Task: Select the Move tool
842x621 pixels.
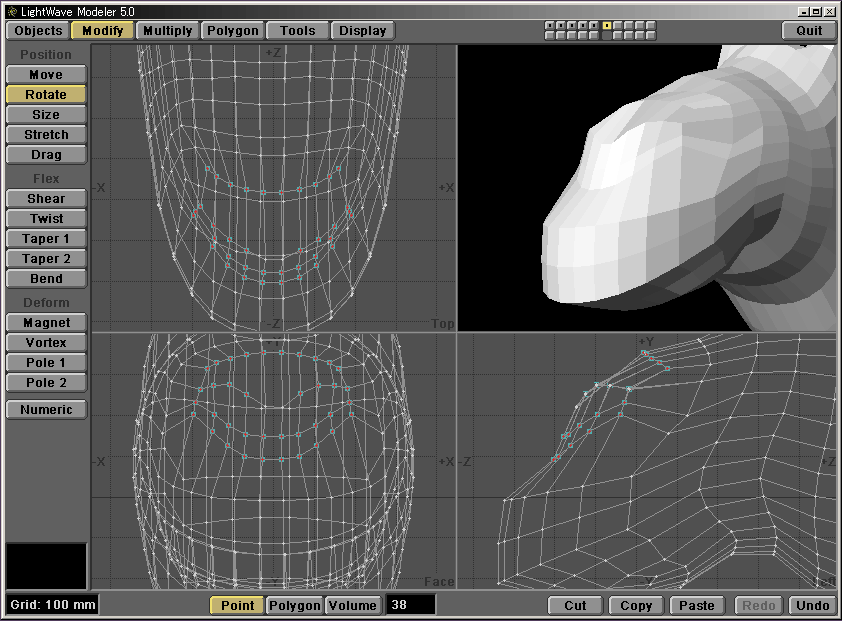Action: click(x=46, y=75)
